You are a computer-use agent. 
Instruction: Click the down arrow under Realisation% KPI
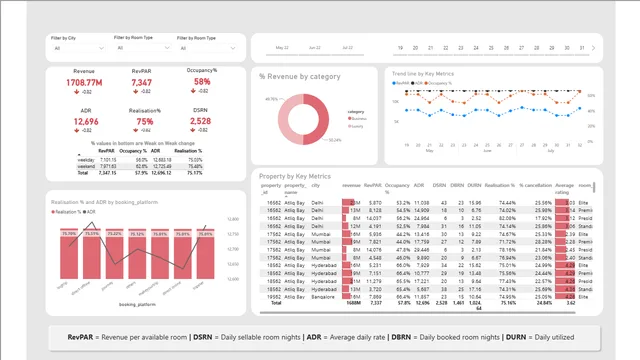pos(136,130)
